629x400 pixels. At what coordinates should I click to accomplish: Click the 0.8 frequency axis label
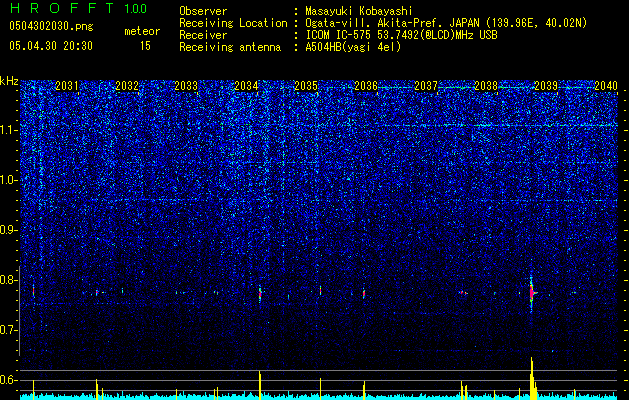8,280
